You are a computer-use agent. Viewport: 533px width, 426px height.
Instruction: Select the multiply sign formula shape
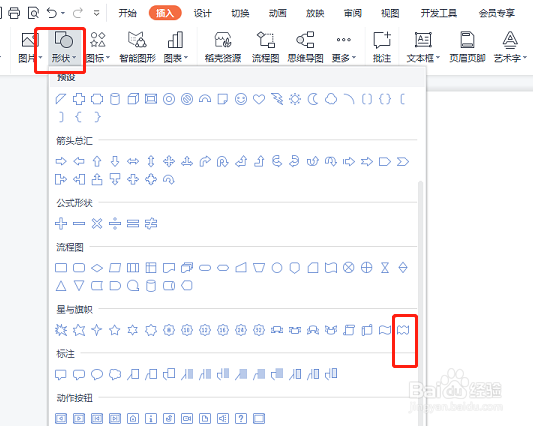click(x=97, y=223)
